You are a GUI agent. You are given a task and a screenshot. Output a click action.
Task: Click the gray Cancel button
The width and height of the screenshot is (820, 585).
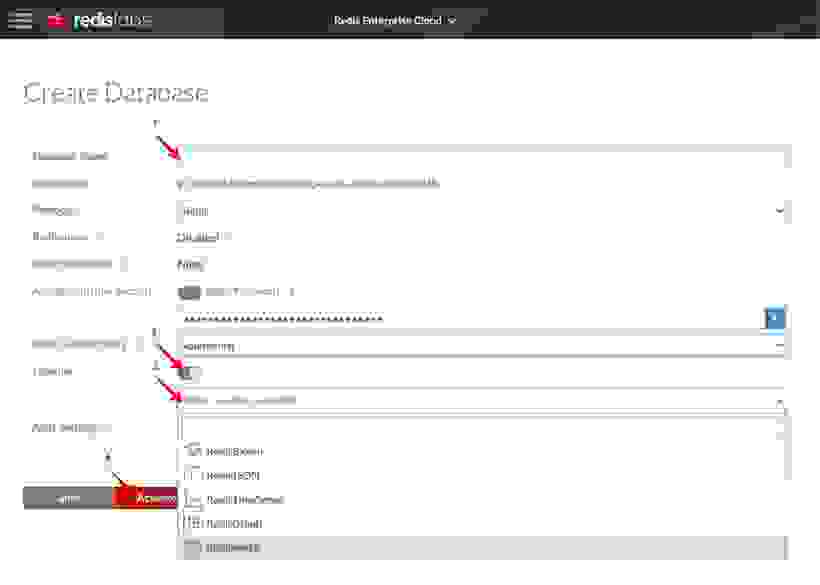pos(68,498)
